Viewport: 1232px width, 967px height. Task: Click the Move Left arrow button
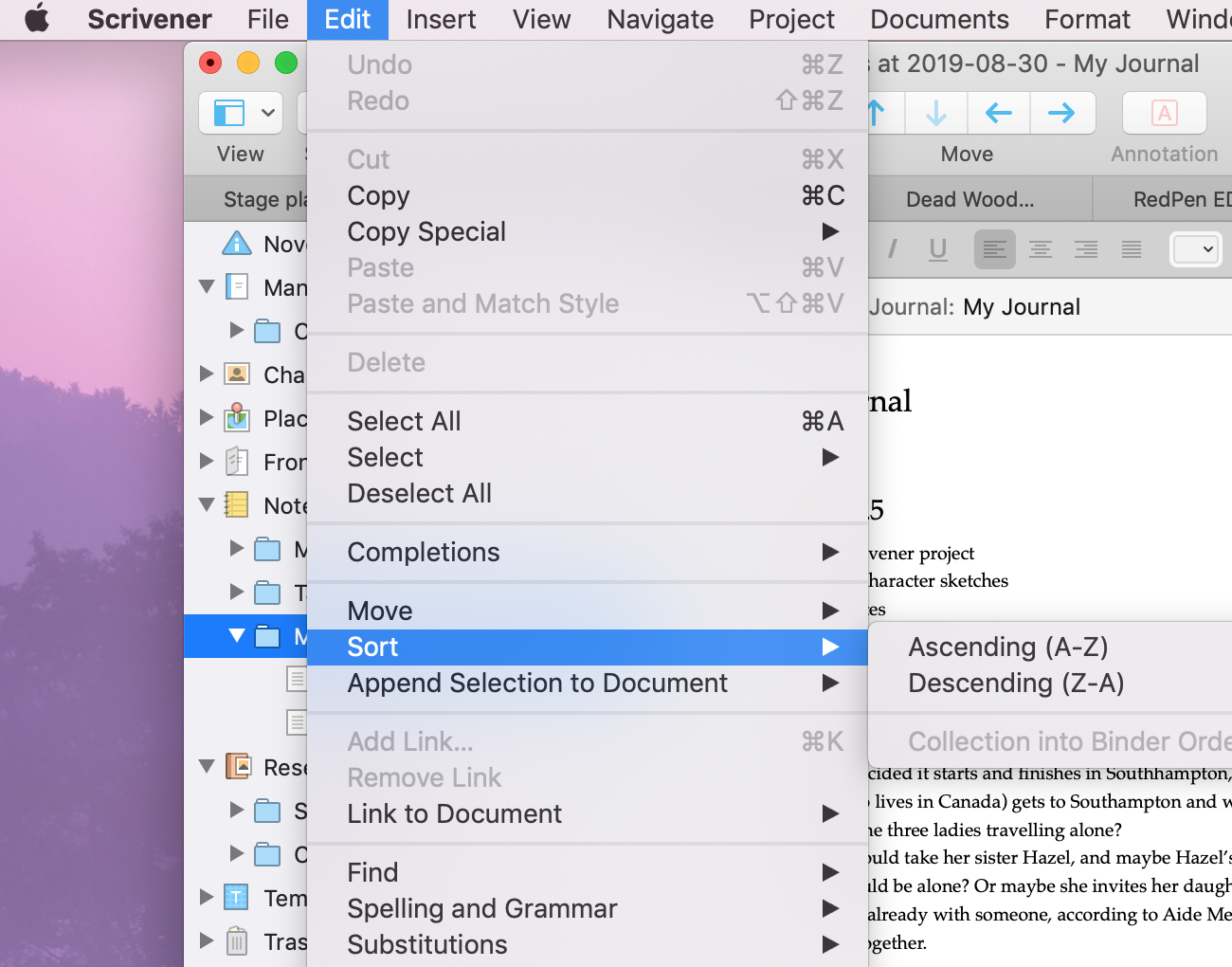coord(999,113)
